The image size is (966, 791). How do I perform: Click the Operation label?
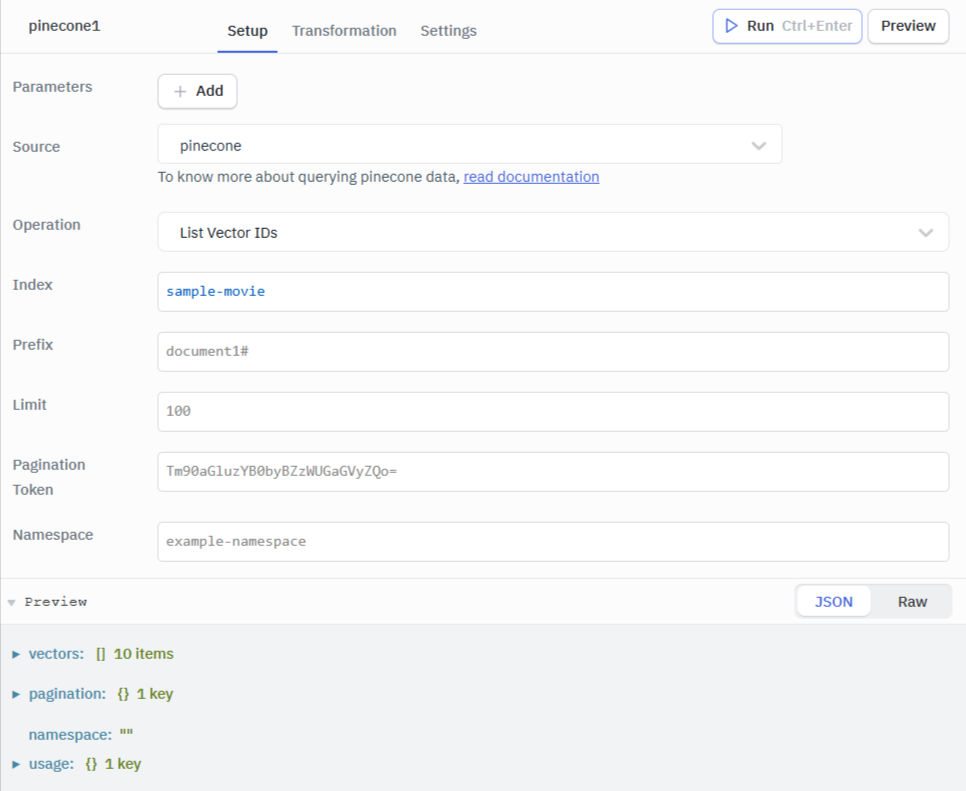pos(46,225)
